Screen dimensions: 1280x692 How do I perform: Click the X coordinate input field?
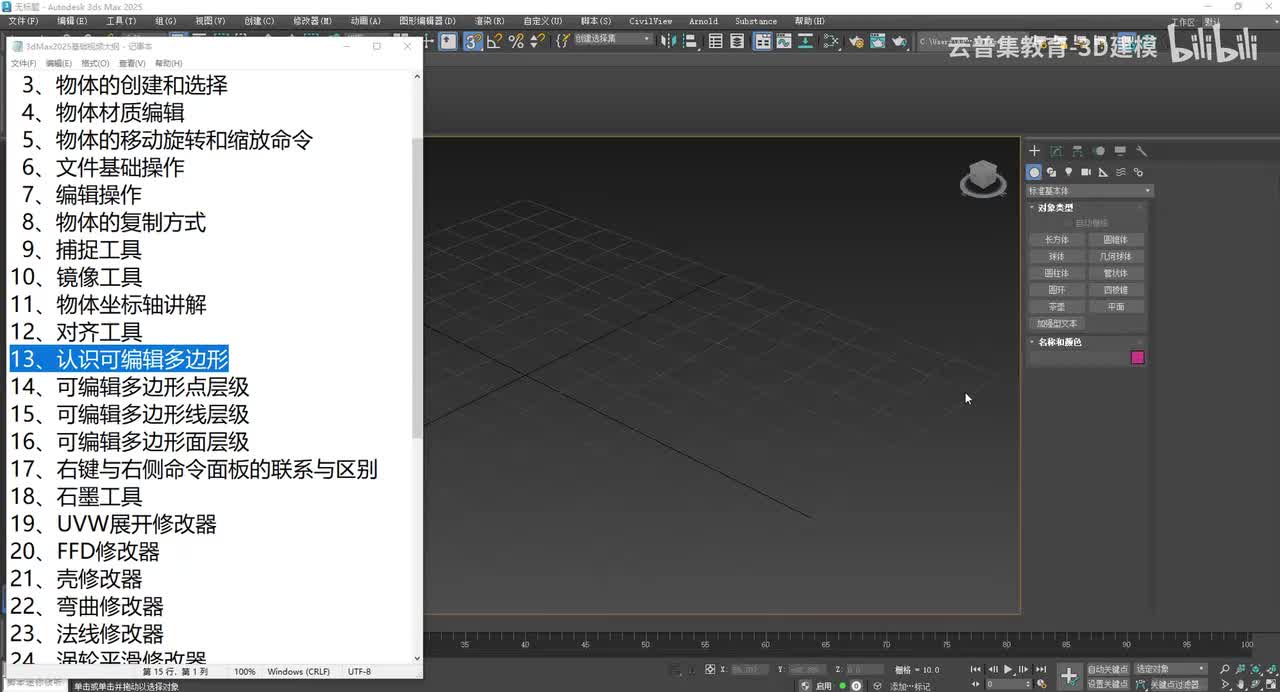click(x=750, y=669)
